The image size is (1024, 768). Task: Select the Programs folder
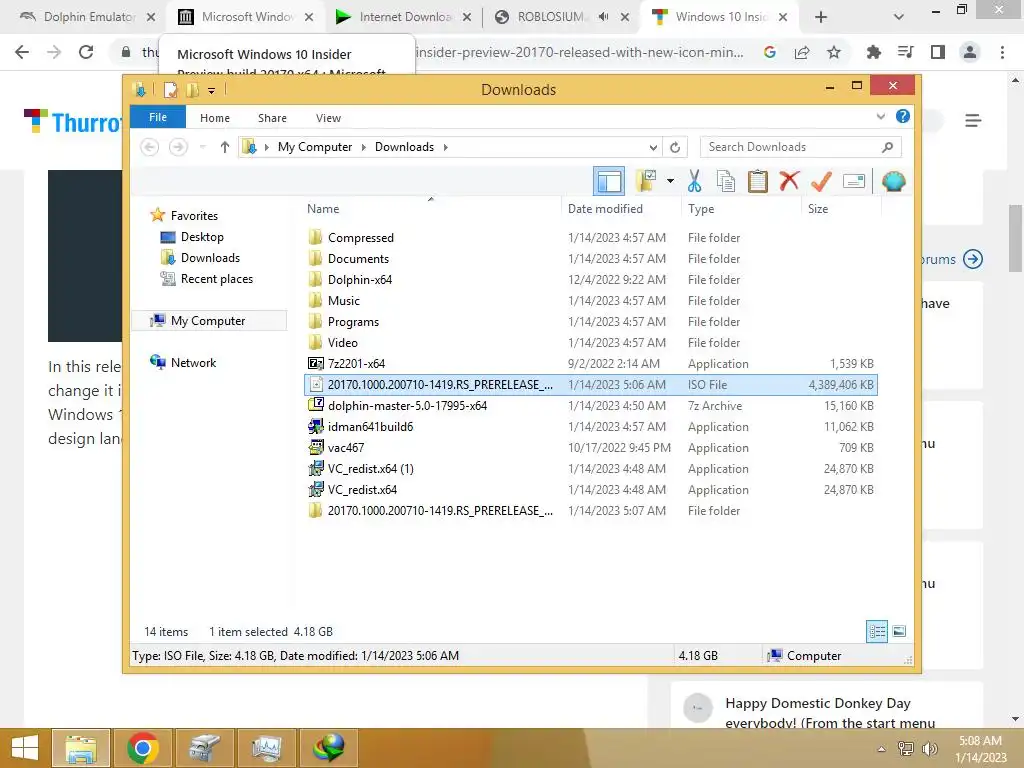(x=353, y=321)
